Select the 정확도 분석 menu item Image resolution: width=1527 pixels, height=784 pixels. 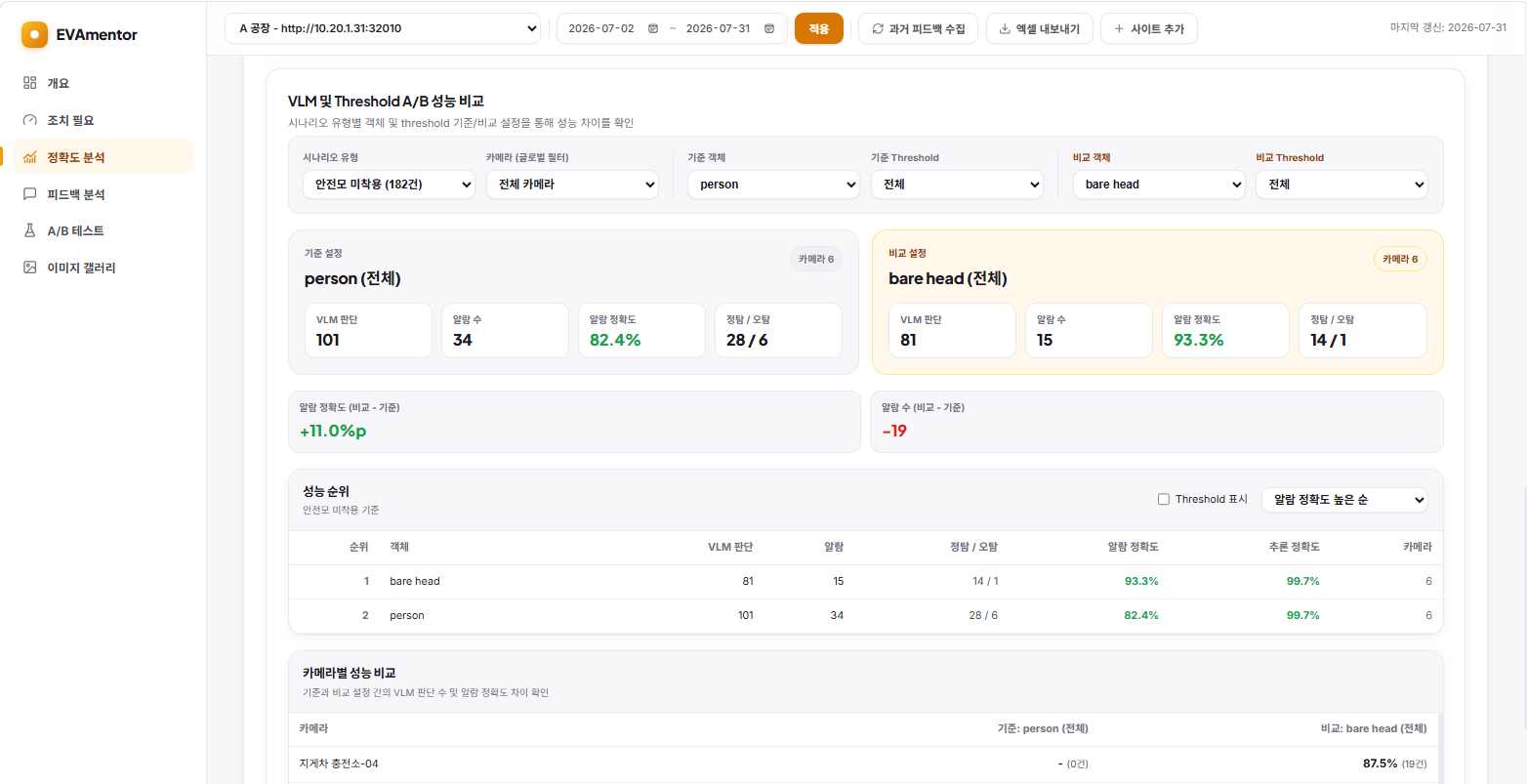pyautogui.click(x=103, y=157)
